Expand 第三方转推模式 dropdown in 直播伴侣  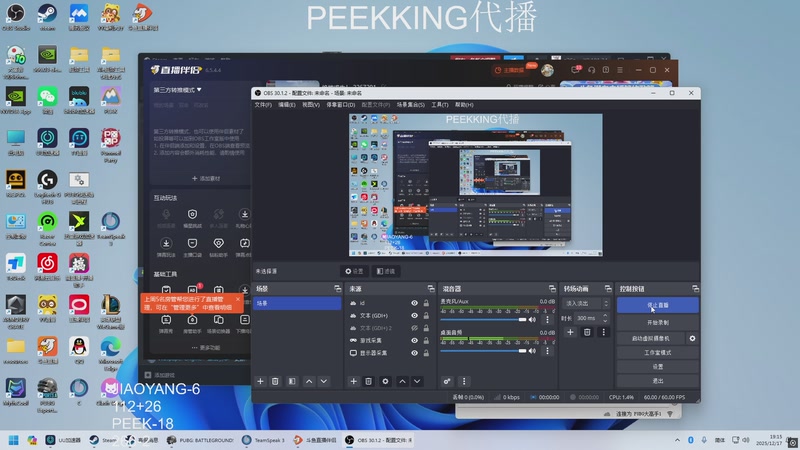pyautogui.click(x=178, y=90)
